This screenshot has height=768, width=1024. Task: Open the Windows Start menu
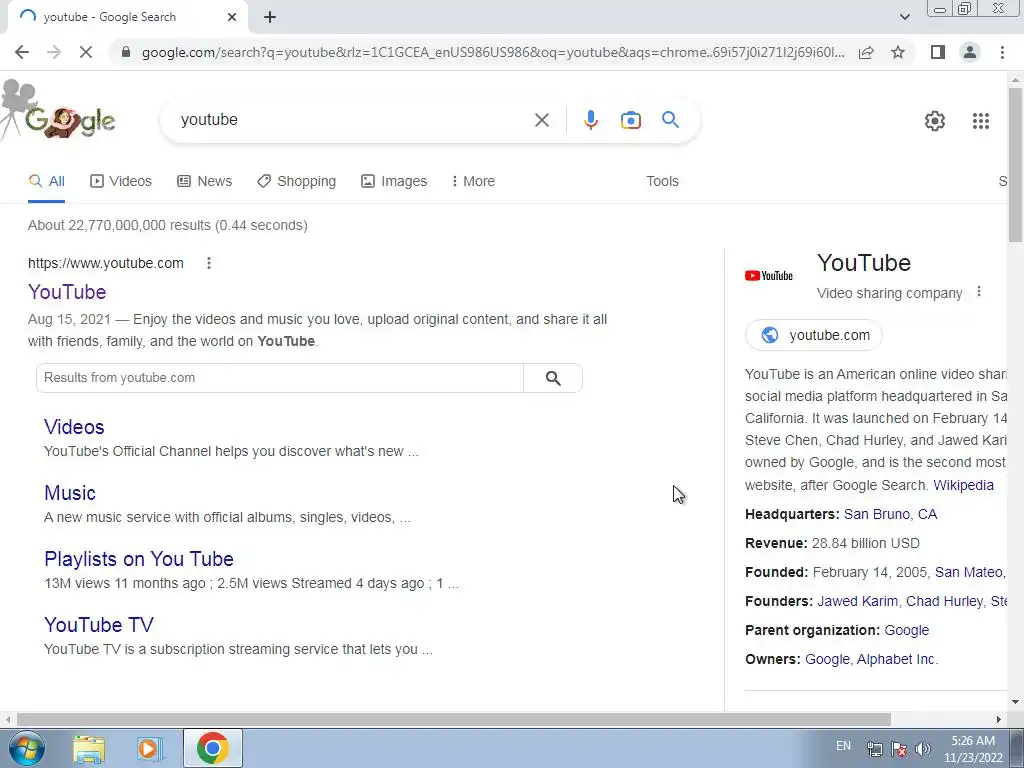[x=27, y=748]
